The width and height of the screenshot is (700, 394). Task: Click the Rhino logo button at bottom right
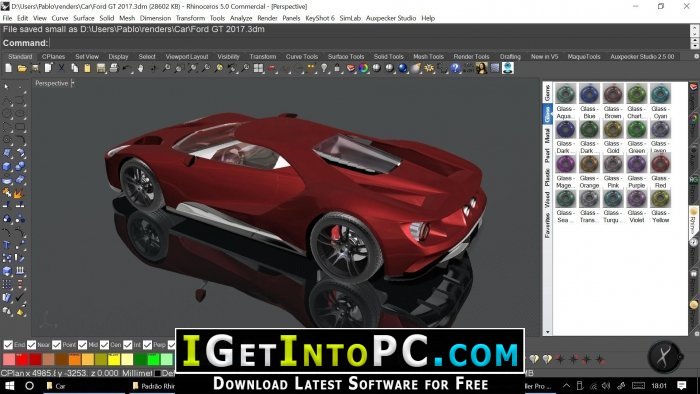coord(665,357)
